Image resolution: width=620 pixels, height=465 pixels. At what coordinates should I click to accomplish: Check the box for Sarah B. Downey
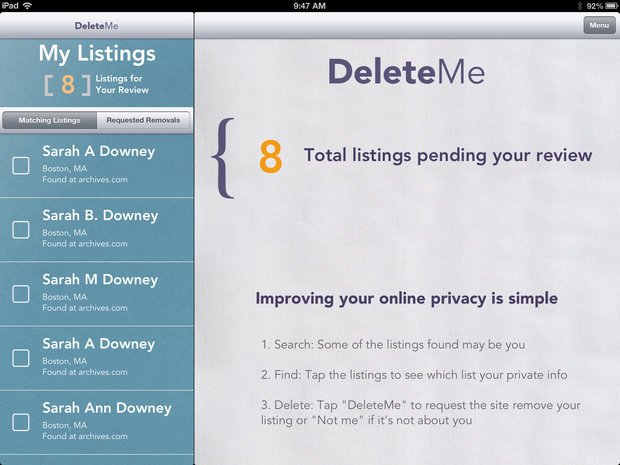click(21, 230)
